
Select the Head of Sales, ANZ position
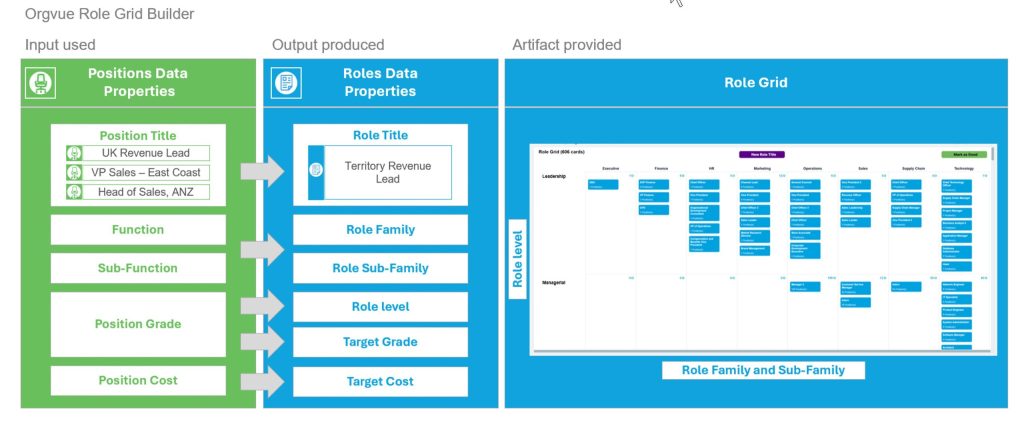(138, 192)
